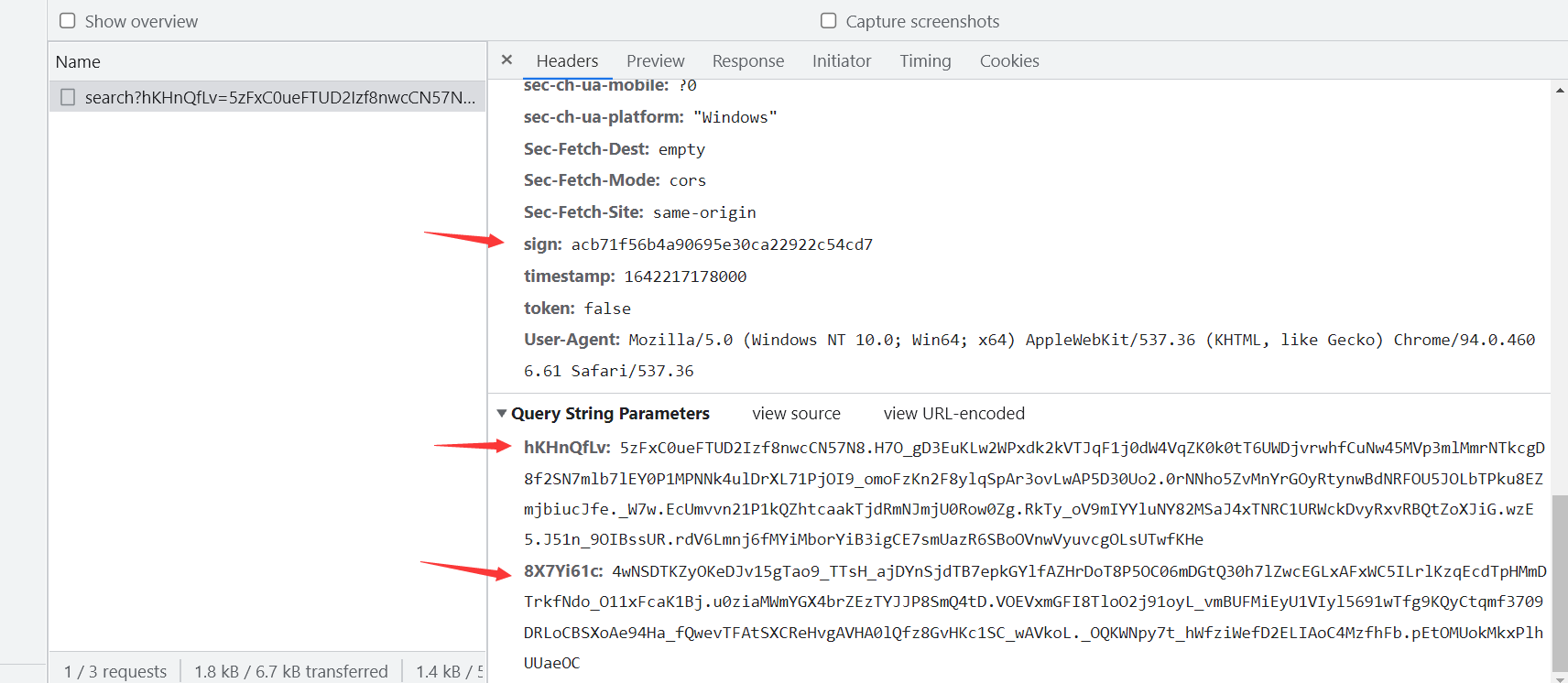Click the sec-ch-ua-platform value "Windows"
Image resolution: width=1568 pixels, height=683 pixels.
[x=735, y=117]
